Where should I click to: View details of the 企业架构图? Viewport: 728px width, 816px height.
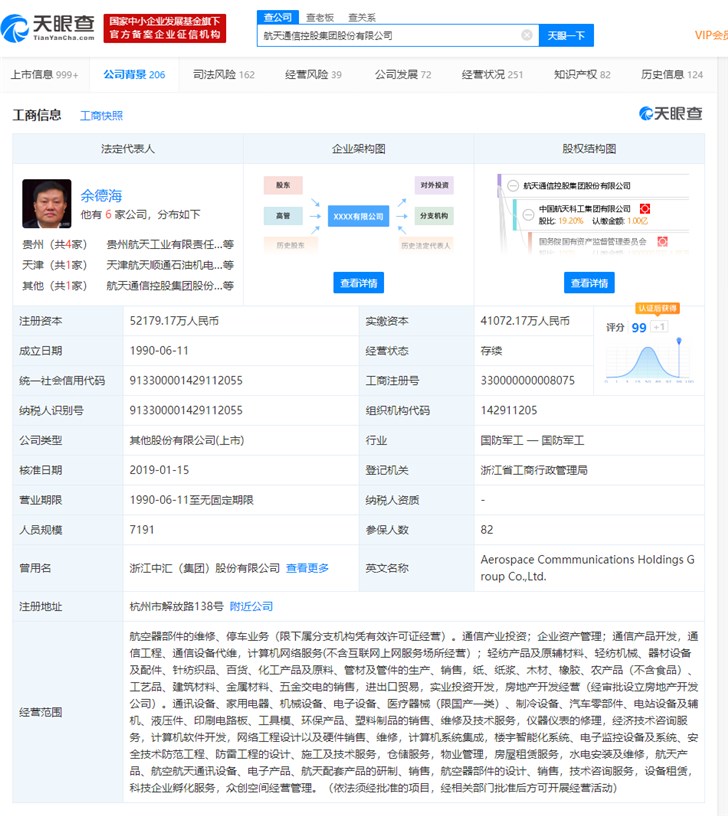pos(359,283)
